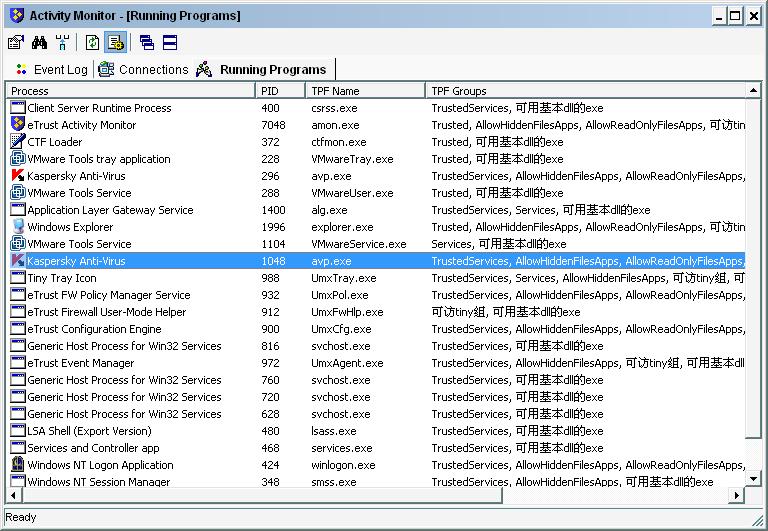
Task: Toggle the highlighted settings gear toolbar button
Action: click(x=116, y=43)
